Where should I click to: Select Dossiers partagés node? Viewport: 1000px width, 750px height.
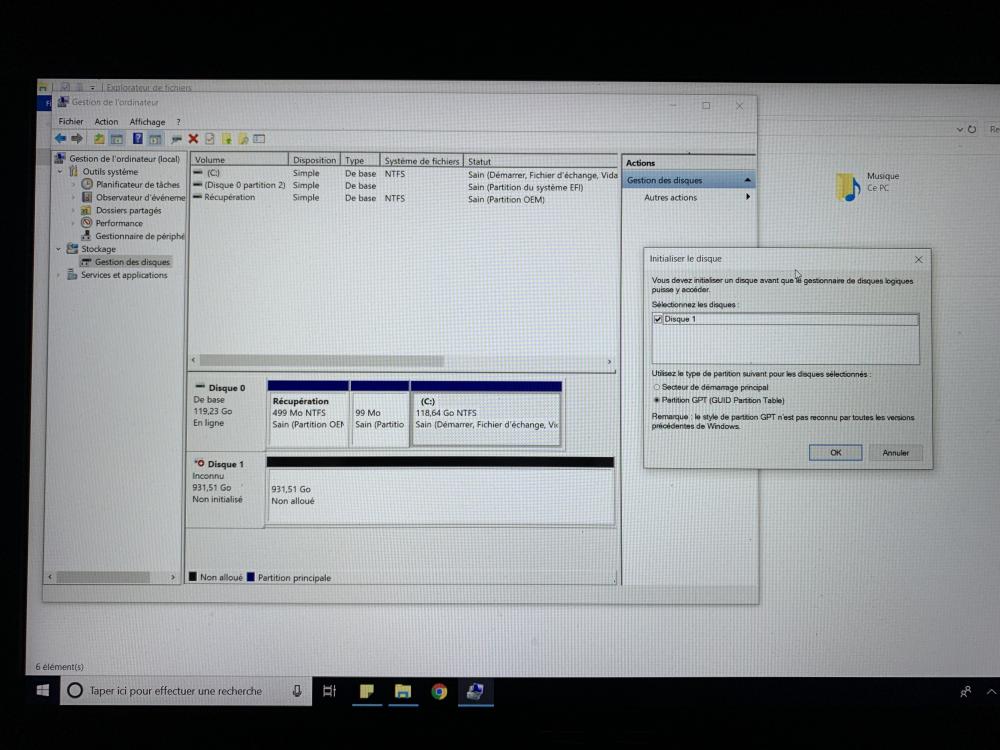(128, 210)
